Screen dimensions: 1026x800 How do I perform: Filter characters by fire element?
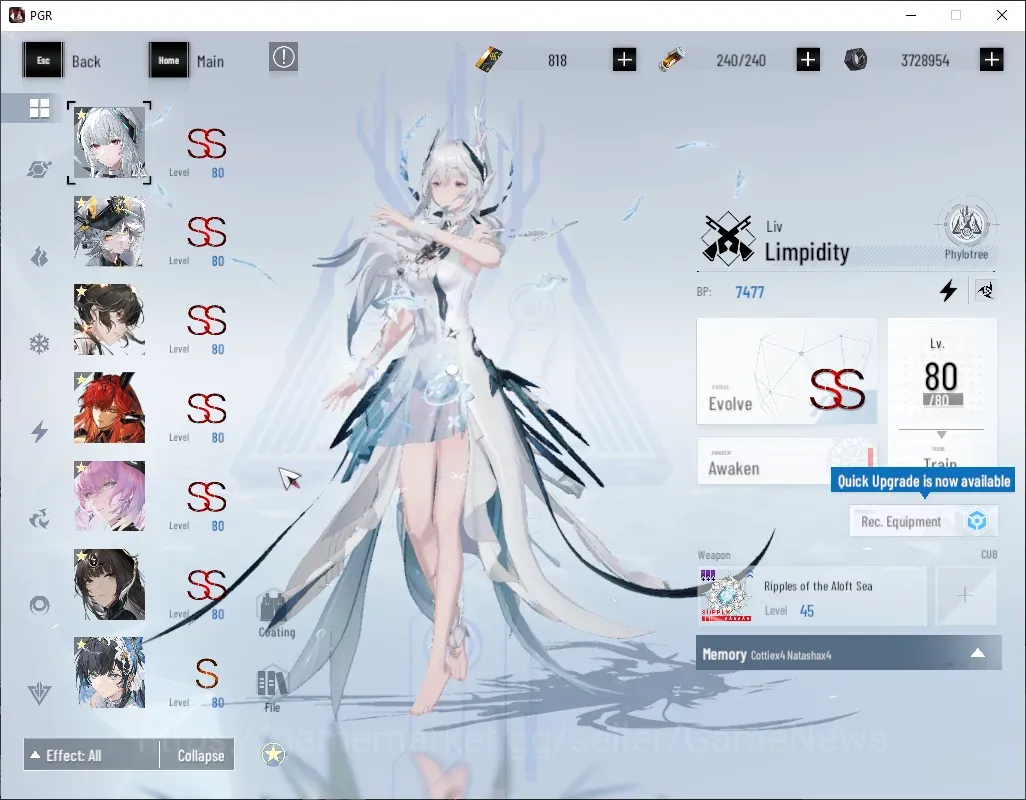(39, 257)
